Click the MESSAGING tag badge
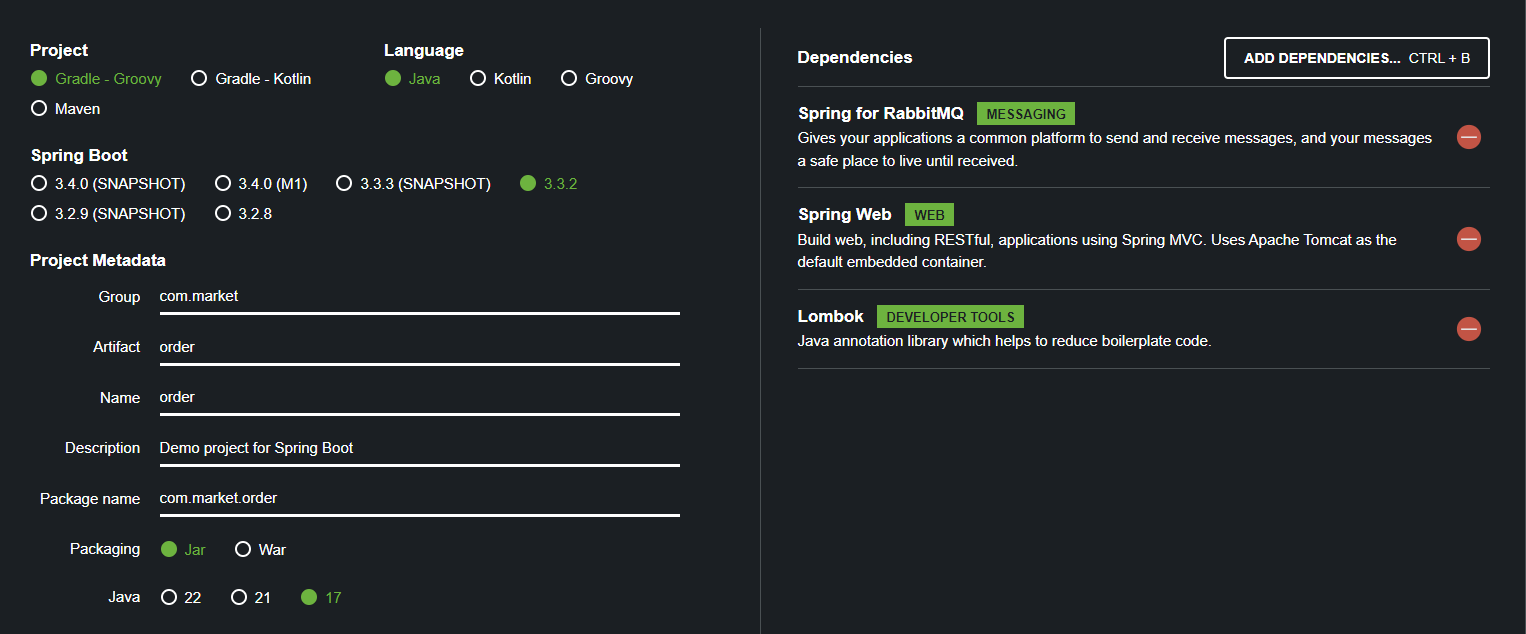This screenshot has height=634, width=1526. tap(1025, 114)
